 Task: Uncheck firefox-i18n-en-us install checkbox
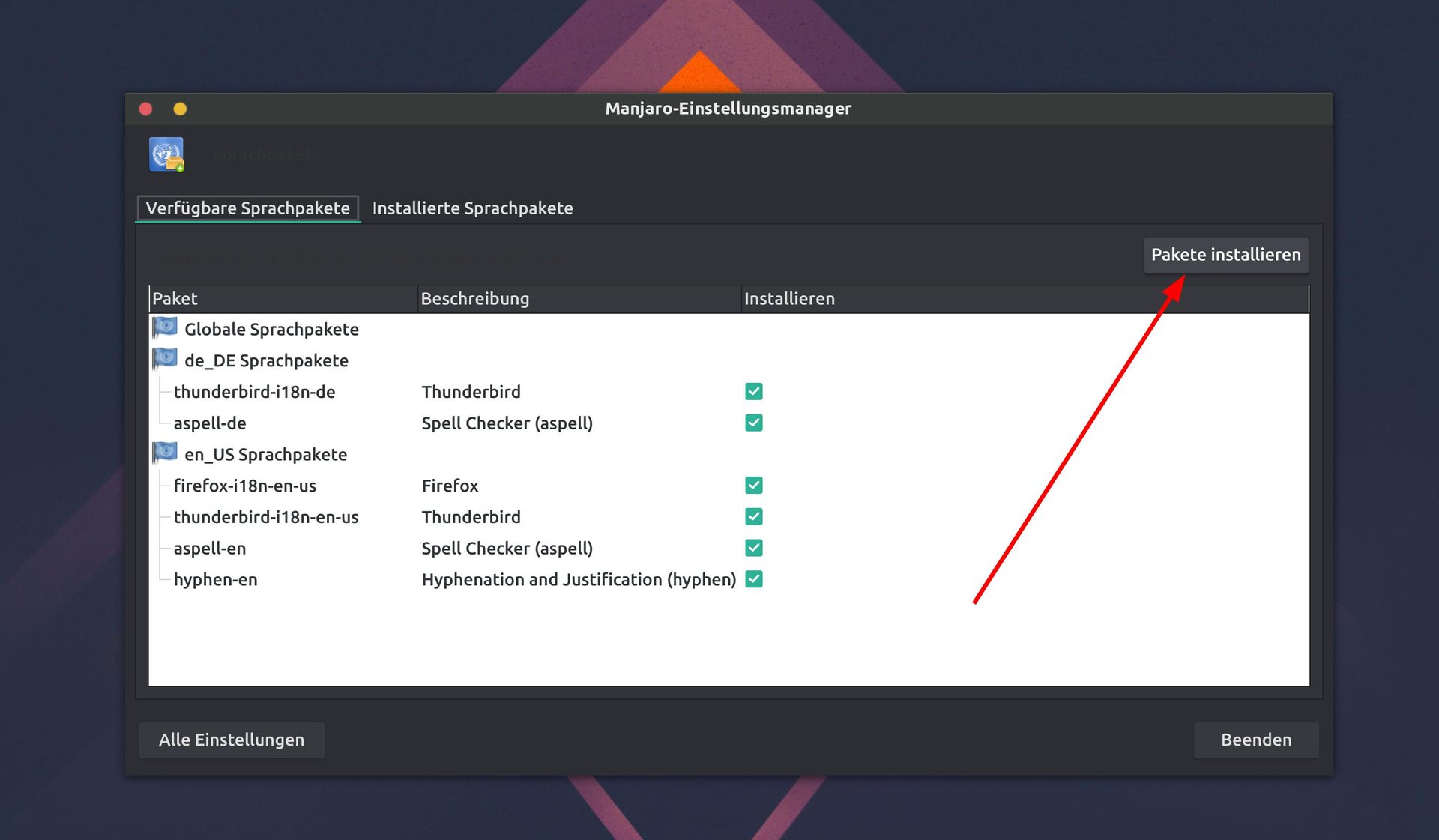coord(754,486)
